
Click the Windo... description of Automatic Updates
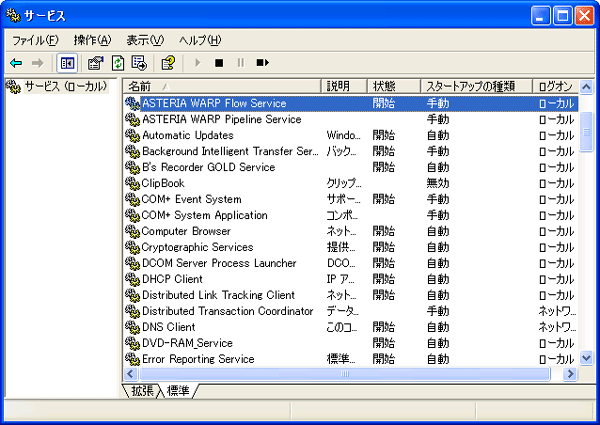343,135
